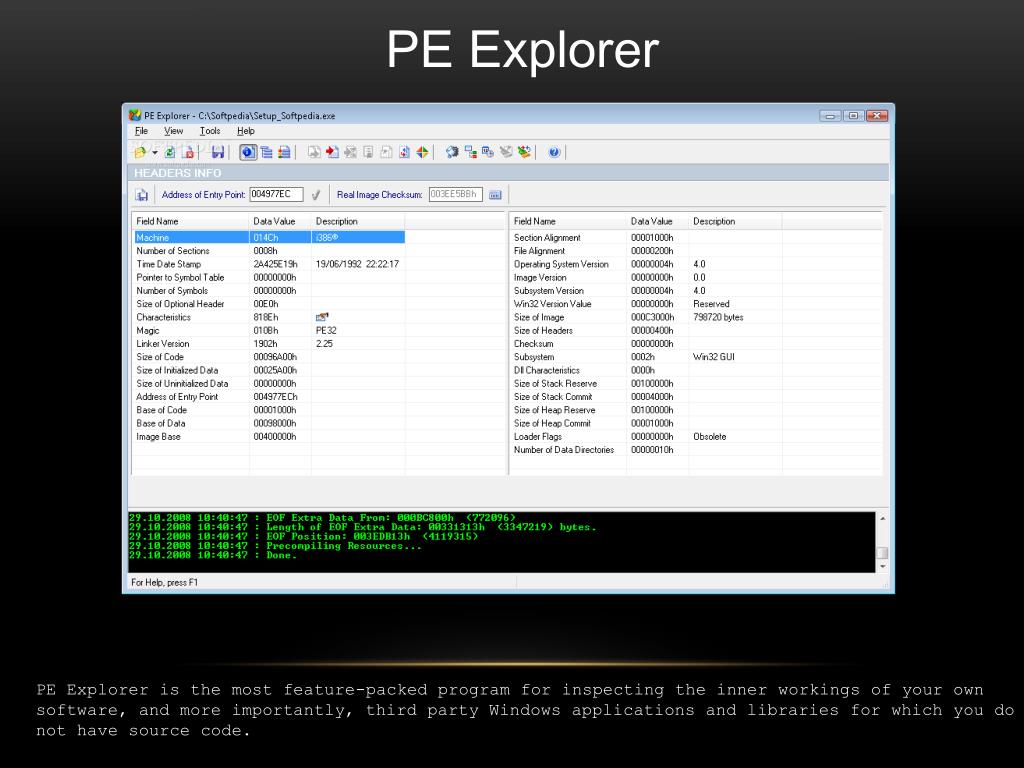Open the Help menu

point(246,131)
